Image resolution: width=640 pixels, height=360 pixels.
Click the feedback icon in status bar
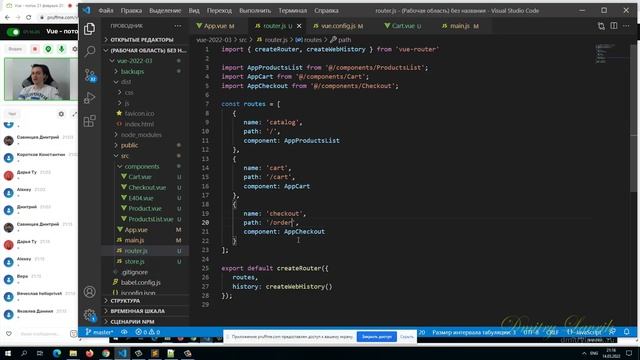612,332
